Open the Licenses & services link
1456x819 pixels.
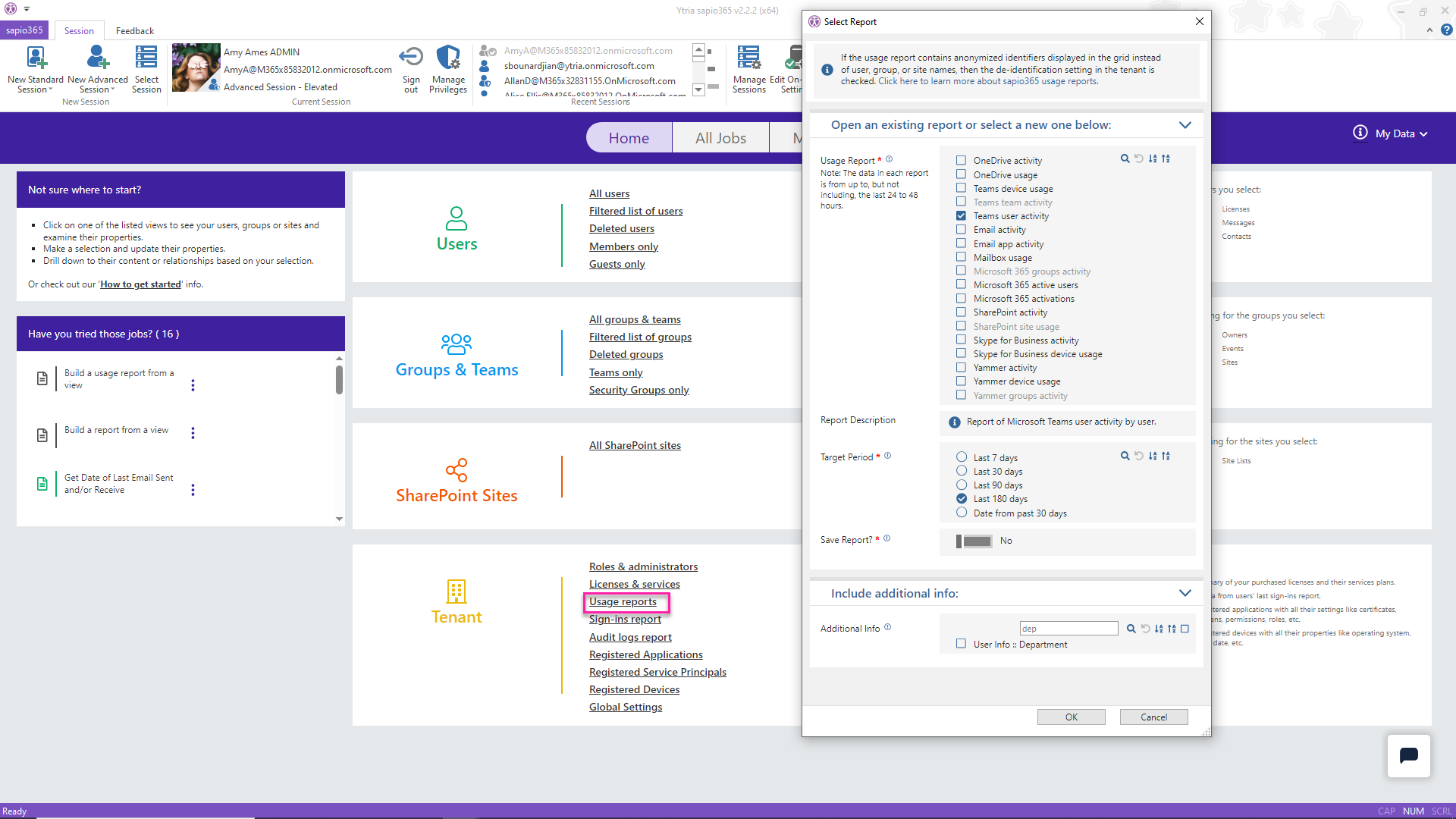pos(634,584)
